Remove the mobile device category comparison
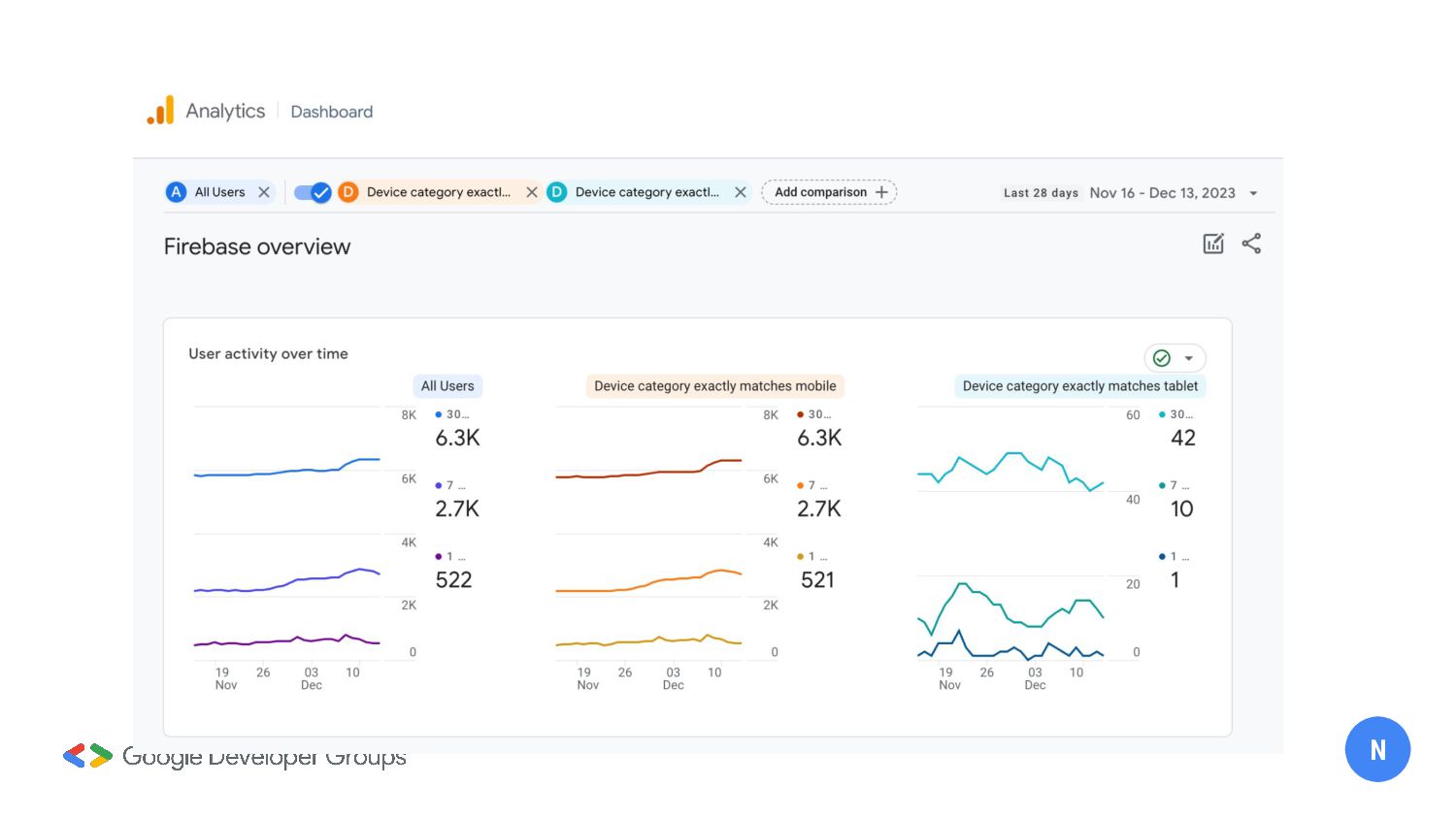The width and height of the screenshot is (1456, 819). (x=532, y=192)
